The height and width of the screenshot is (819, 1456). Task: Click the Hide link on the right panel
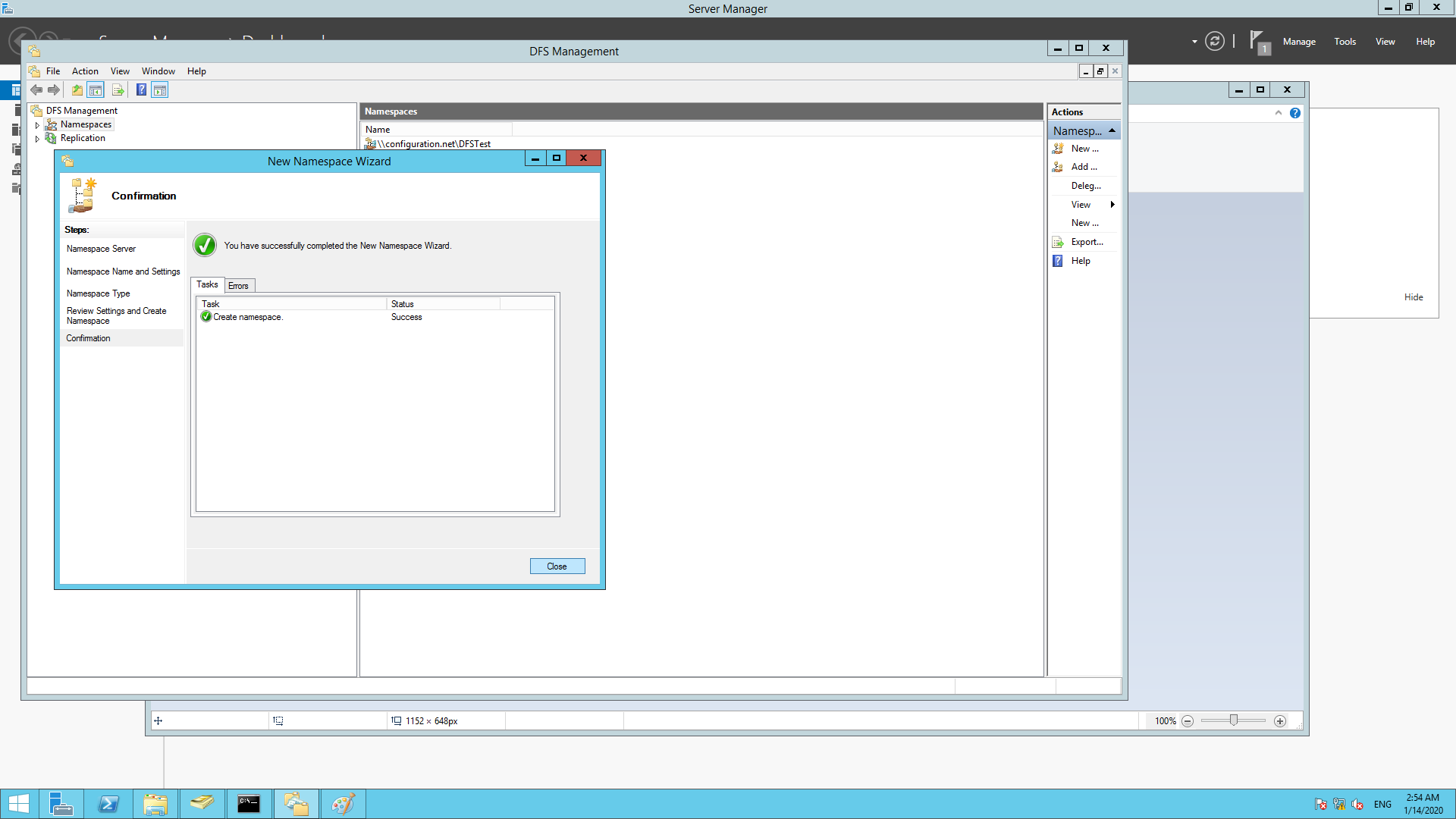1414,297
